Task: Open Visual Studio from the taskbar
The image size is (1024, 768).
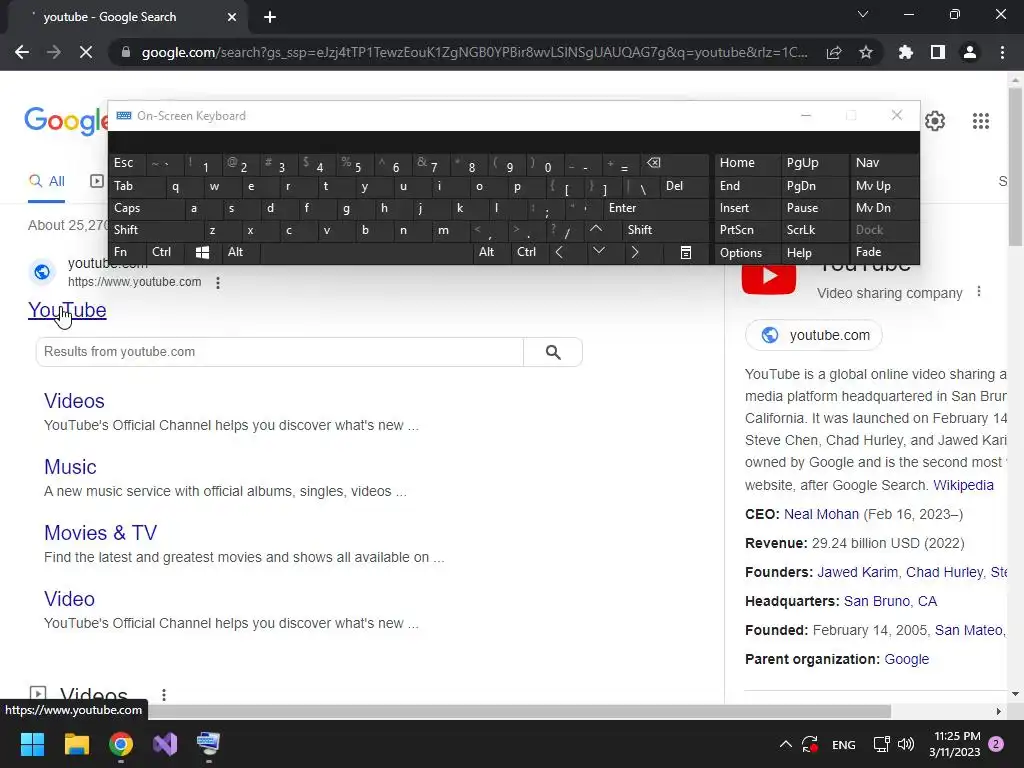Action: (x=165, y=744)
